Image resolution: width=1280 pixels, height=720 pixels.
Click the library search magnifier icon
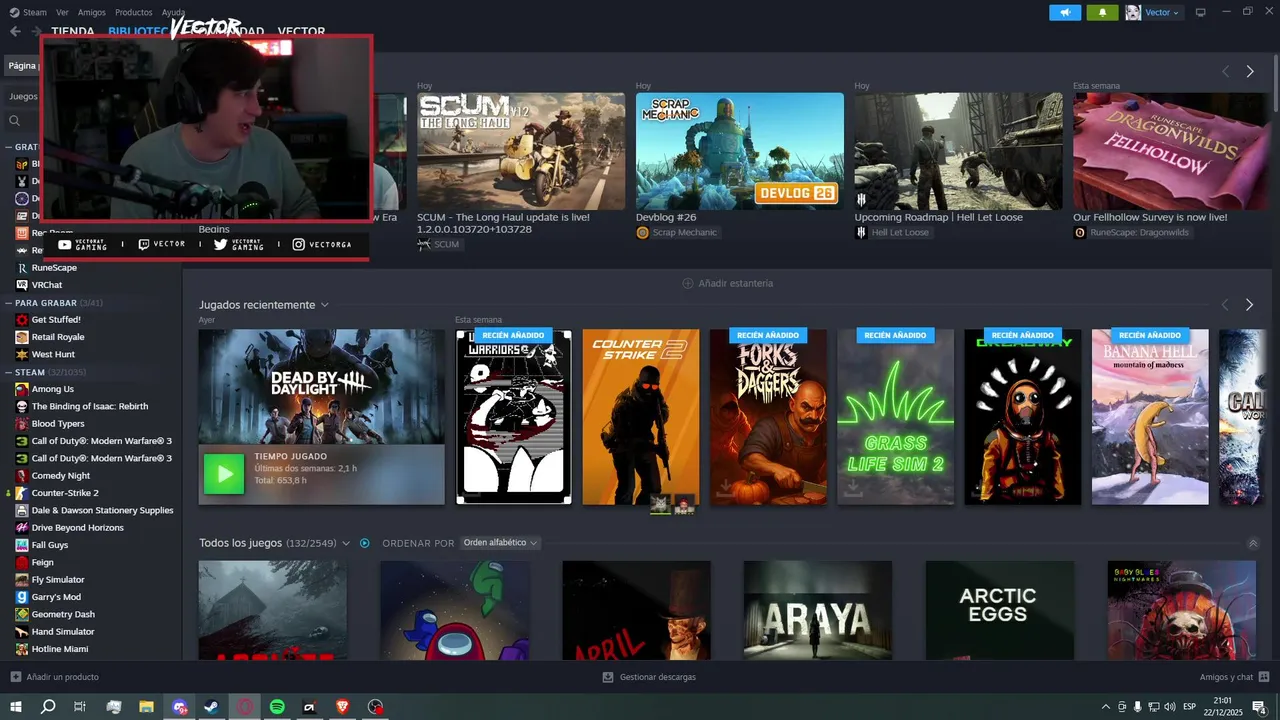coord(15,121)
